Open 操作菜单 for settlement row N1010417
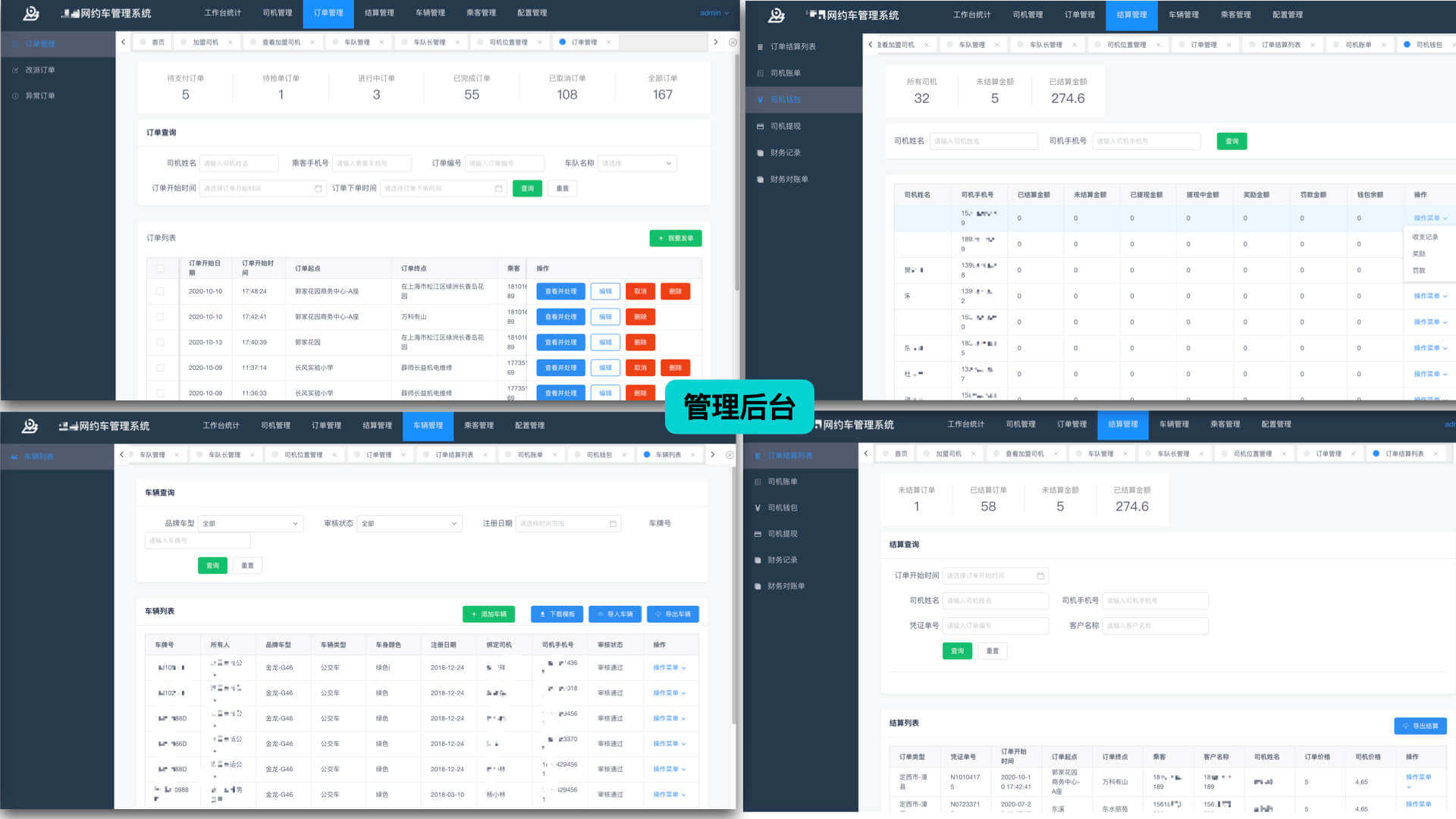1456x819 pixels. pyautogui.click(x=1418, y=780)
